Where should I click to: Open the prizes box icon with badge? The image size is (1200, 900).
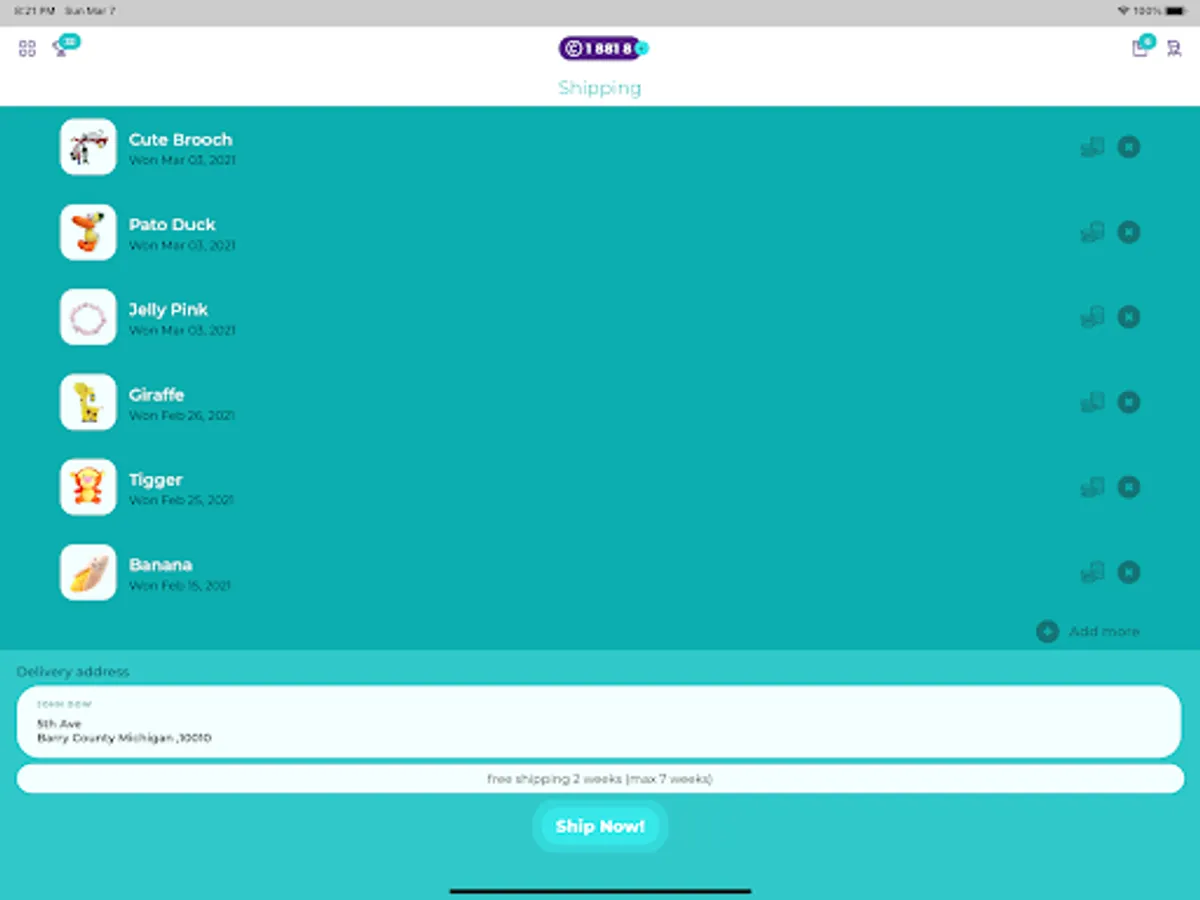click(1142, 46)
